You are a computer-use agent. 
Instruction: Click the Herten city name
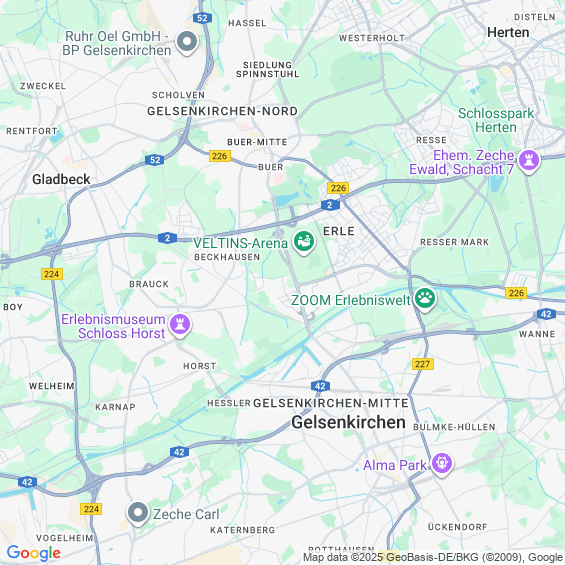pos(508,32)
